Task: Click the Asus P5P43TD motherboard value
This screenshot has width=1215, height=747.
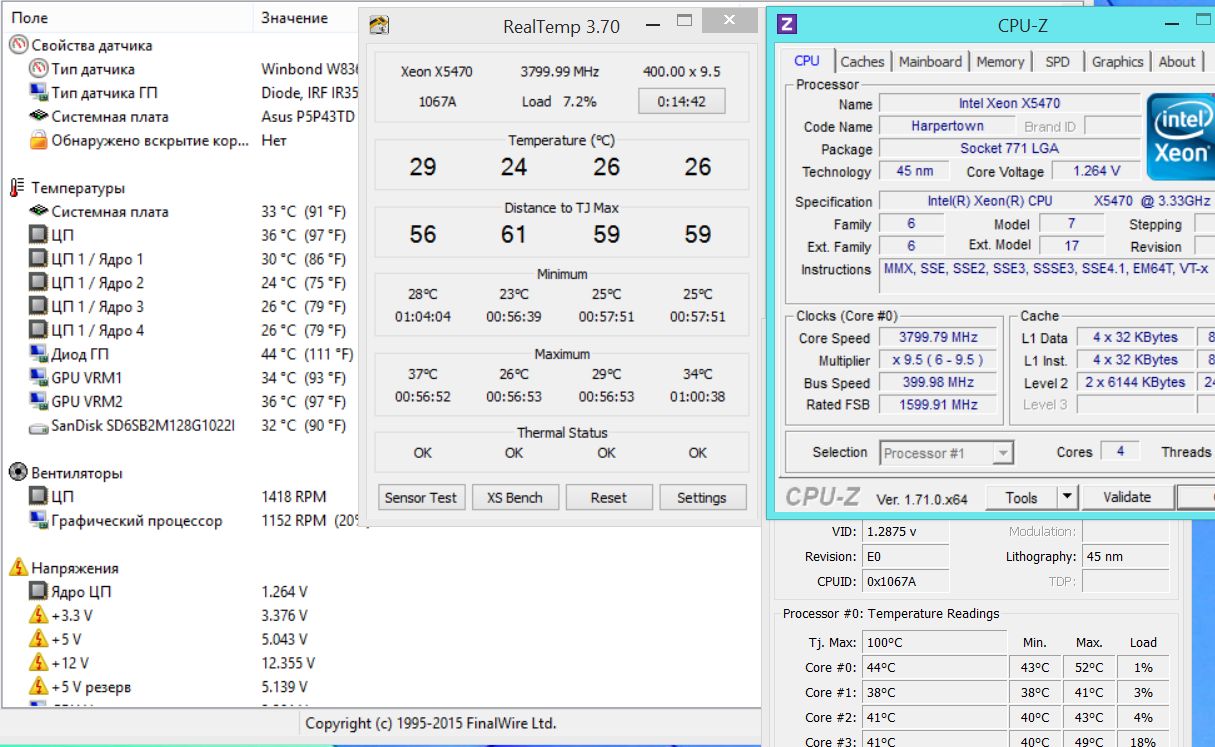Action: coord(308,117)
